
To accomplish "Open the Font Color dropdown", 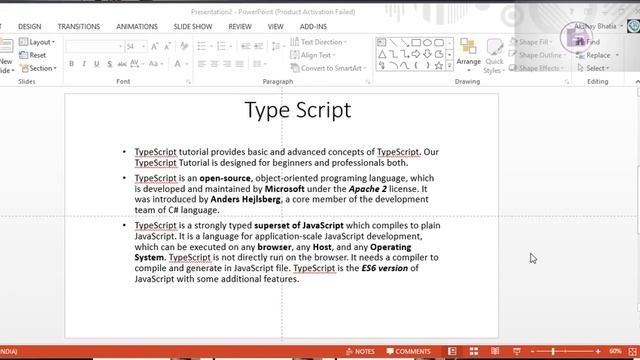I will 187,64.
